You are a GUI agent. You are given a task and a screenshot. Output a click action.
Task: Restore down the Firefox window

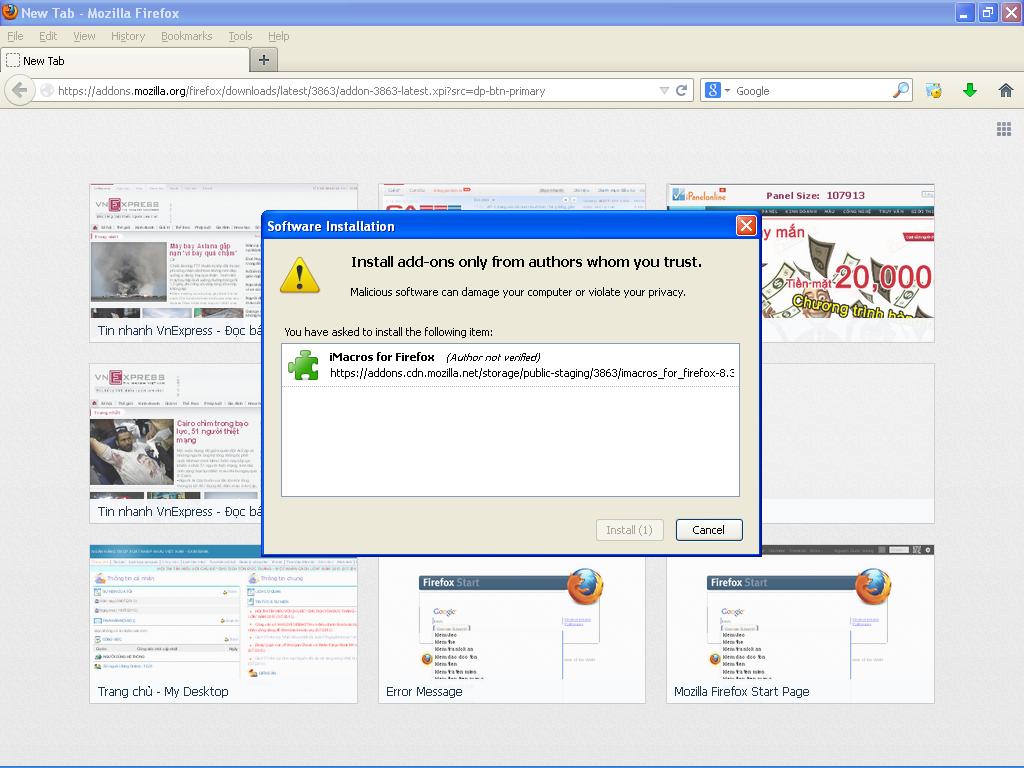(x=988, y=12)
